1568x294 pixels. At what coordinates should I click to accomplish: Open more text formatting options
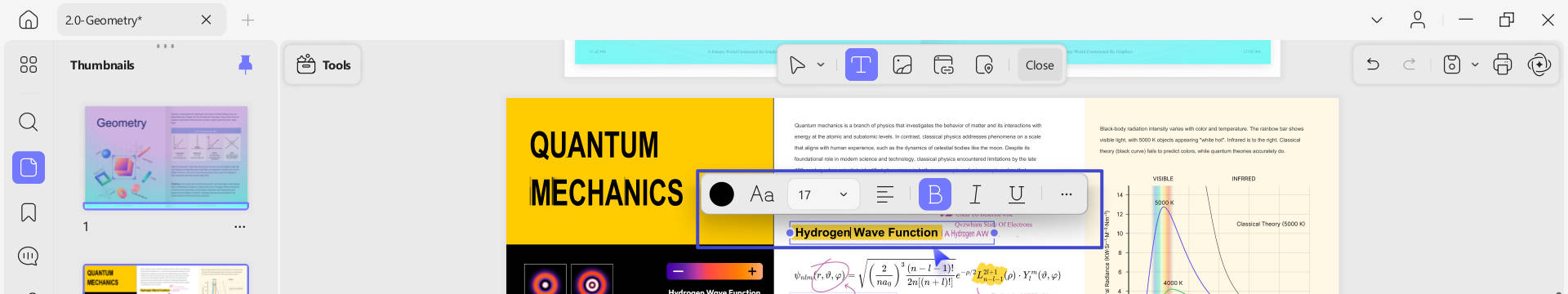(x=1067, y=194)
